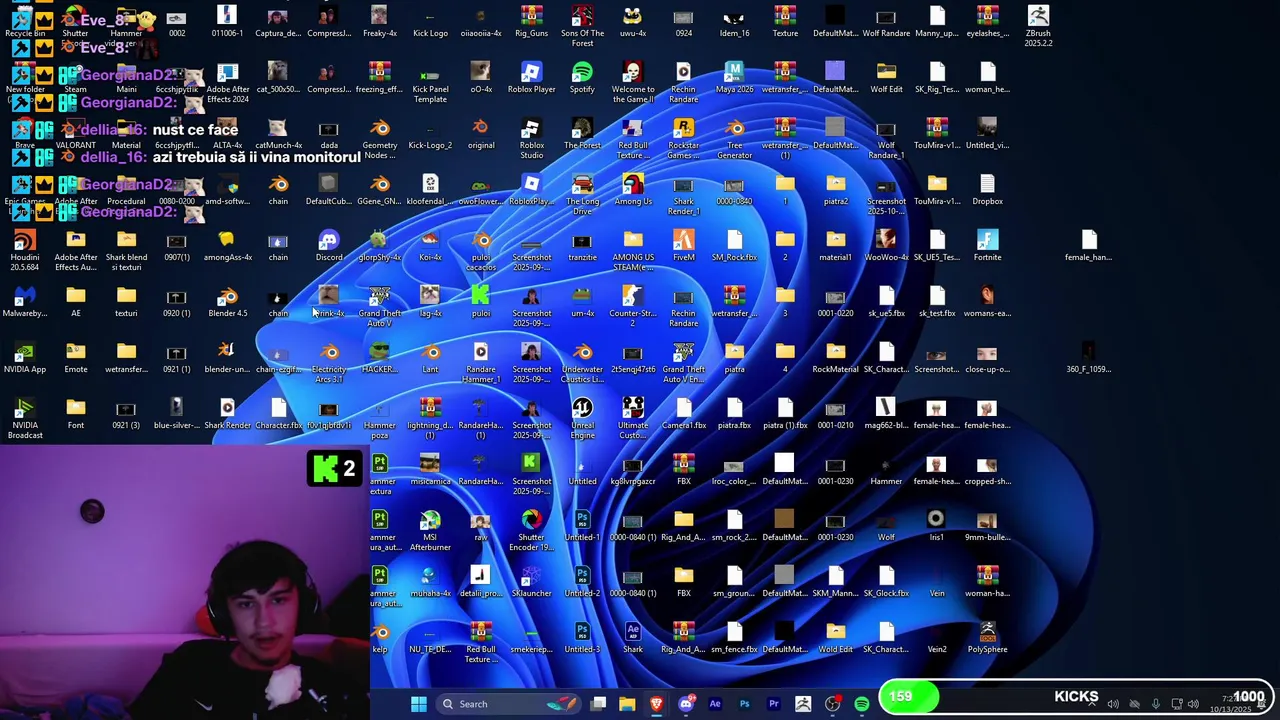Image resolution: width=1280 pixels, height=720 pixels.
Task: Select the texturi folder
Action: [x=126, y=302]
